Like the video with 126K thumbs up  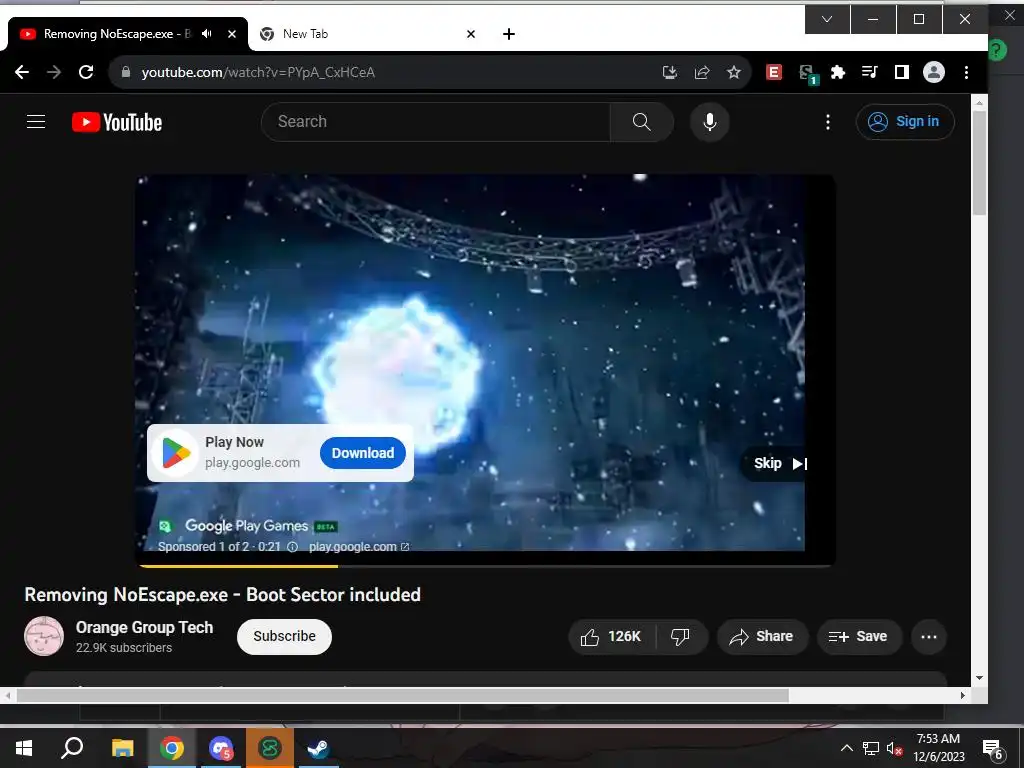612,637
